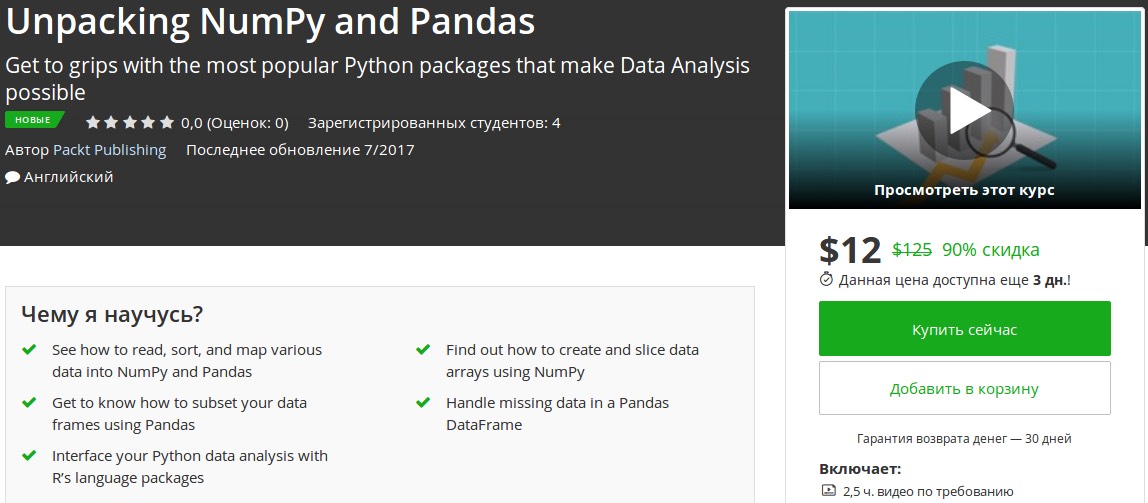Click the Чему я научусь? heading
Viewport: 1148px width, 503px height.
click(x=112, y=315)
